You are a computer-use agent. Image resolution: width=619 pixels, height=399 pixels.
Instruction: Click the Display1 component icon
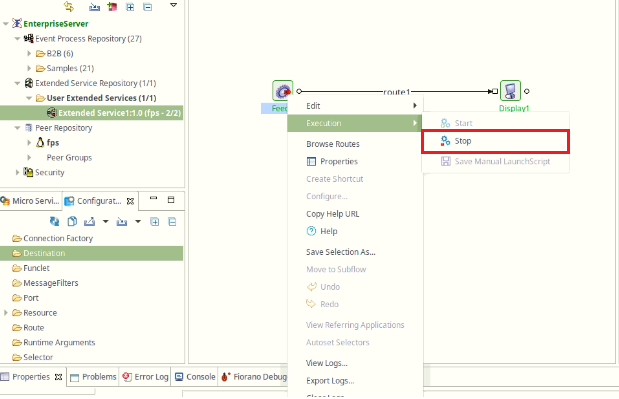coord(510,91)
